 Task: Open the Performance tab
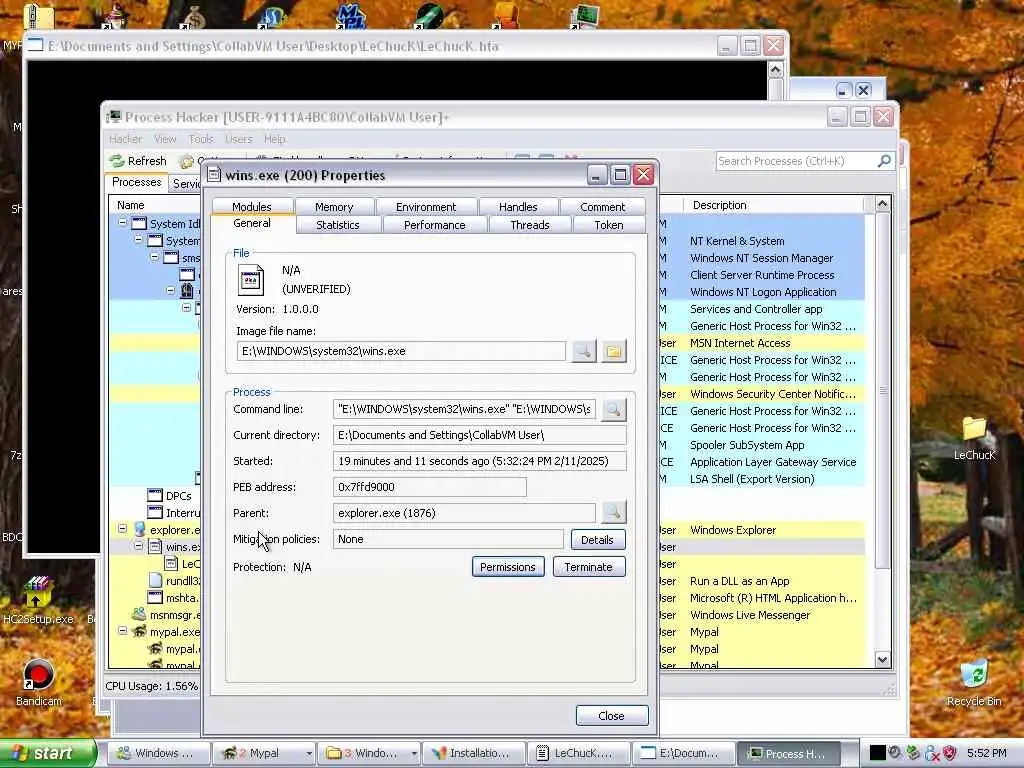434,225
